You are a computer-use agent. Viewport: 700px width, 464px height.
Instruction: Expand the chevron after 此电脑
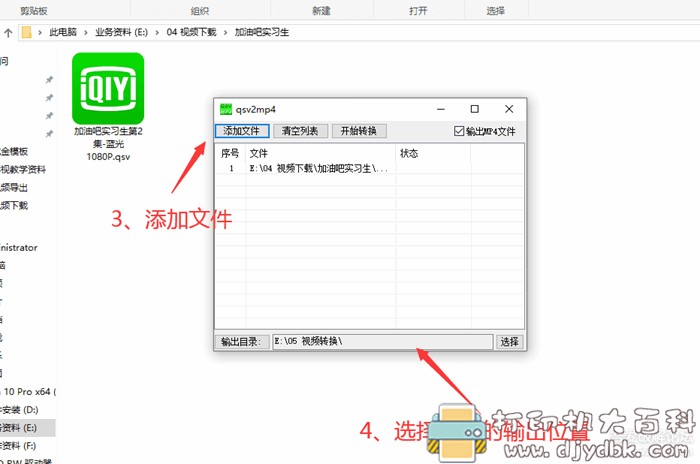[86, 32]
